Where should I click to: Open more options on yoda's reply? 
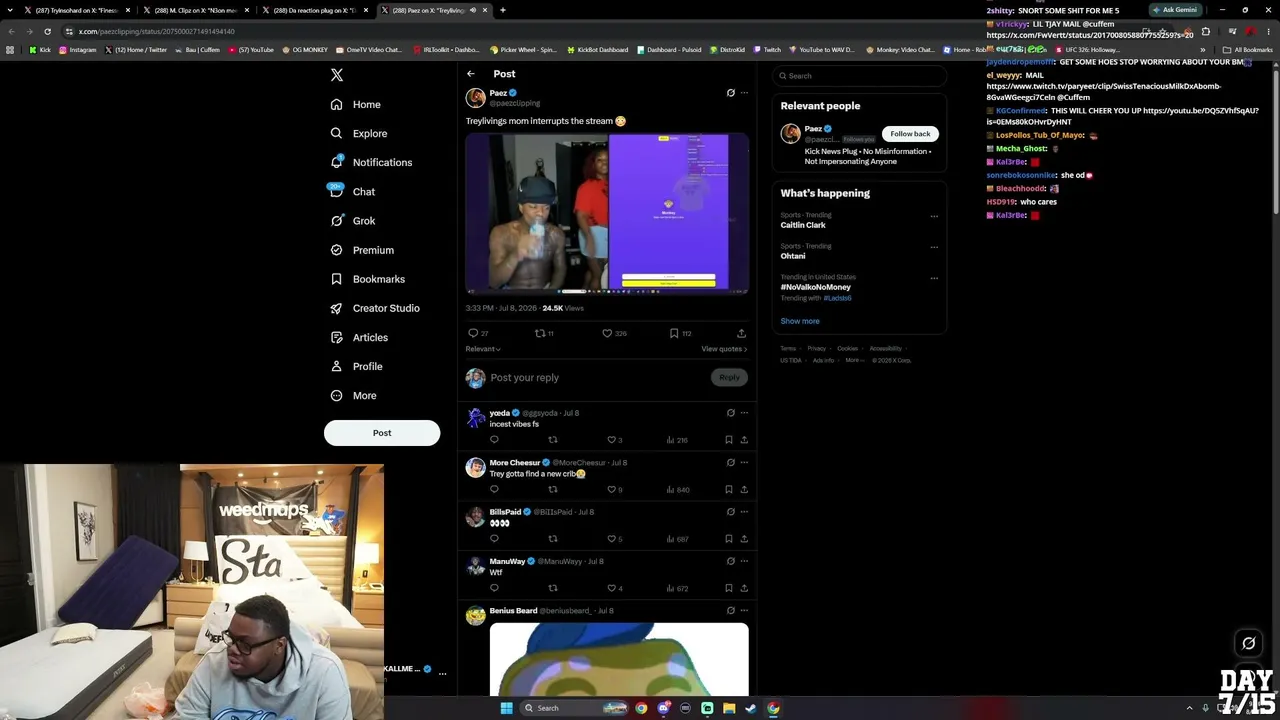(x=744, y=413)
